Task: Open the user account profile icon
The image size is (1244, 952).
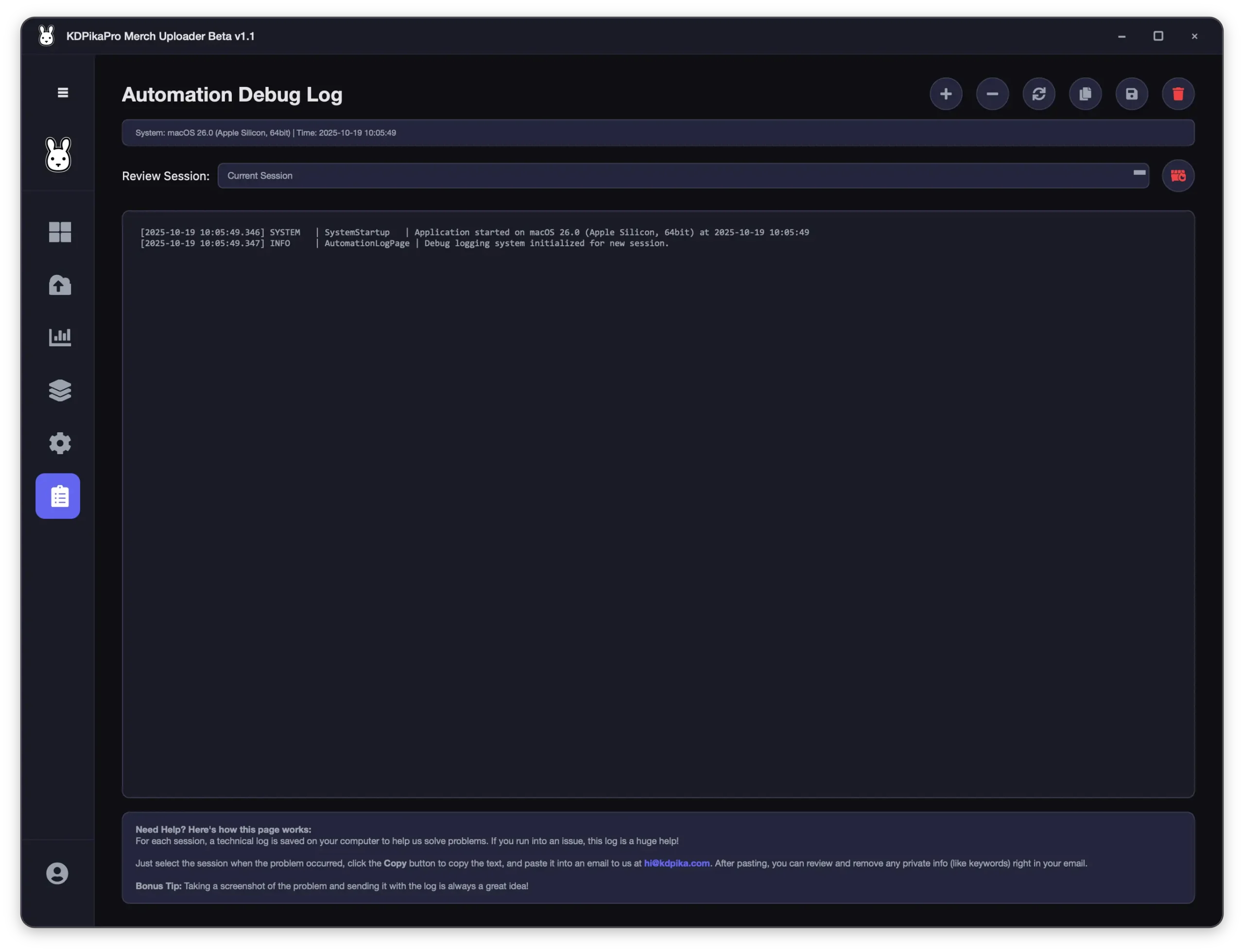Action: [57, 873]
